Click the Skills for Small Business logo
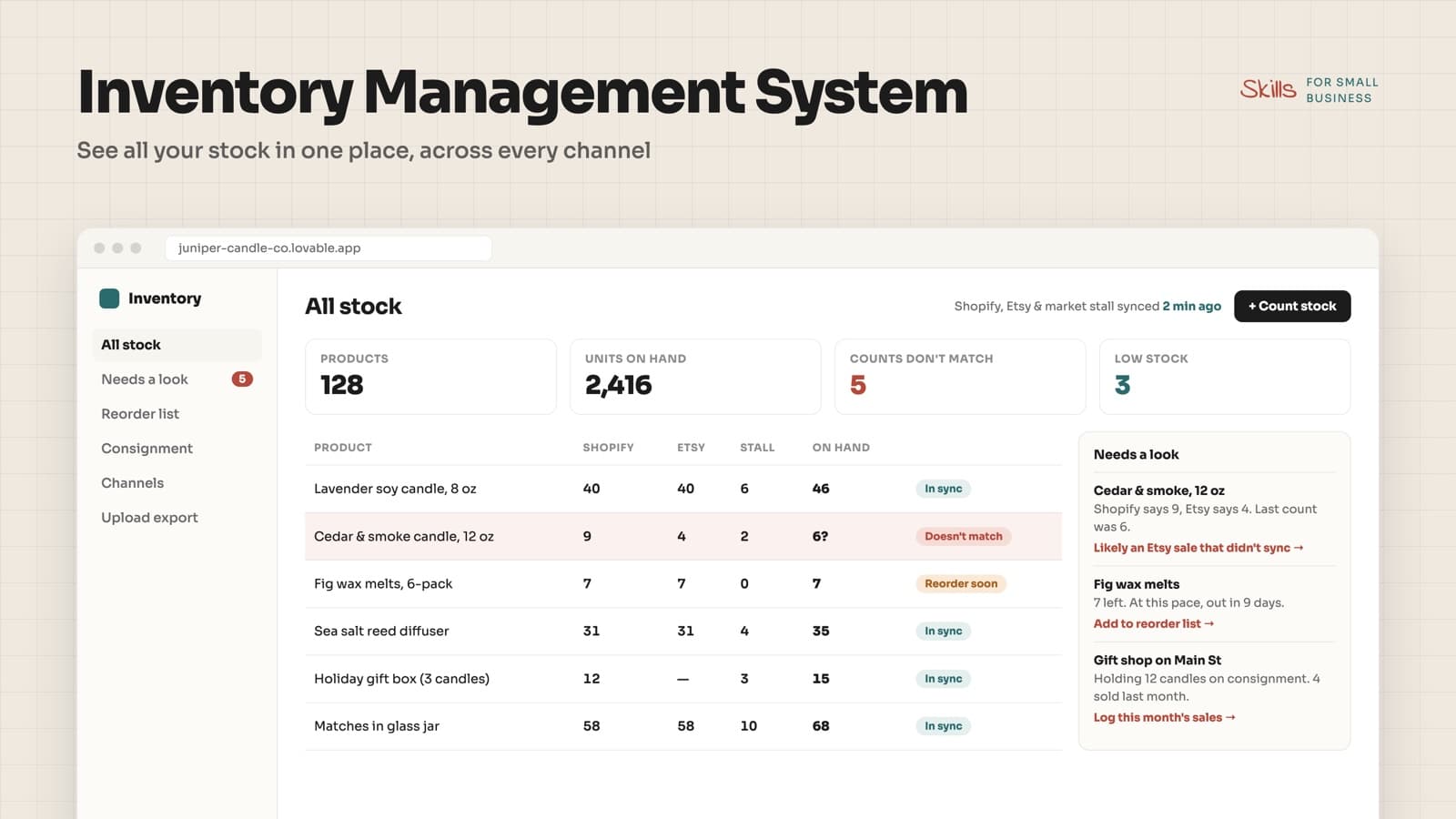1456x819 pixels. coord(1309,89)
